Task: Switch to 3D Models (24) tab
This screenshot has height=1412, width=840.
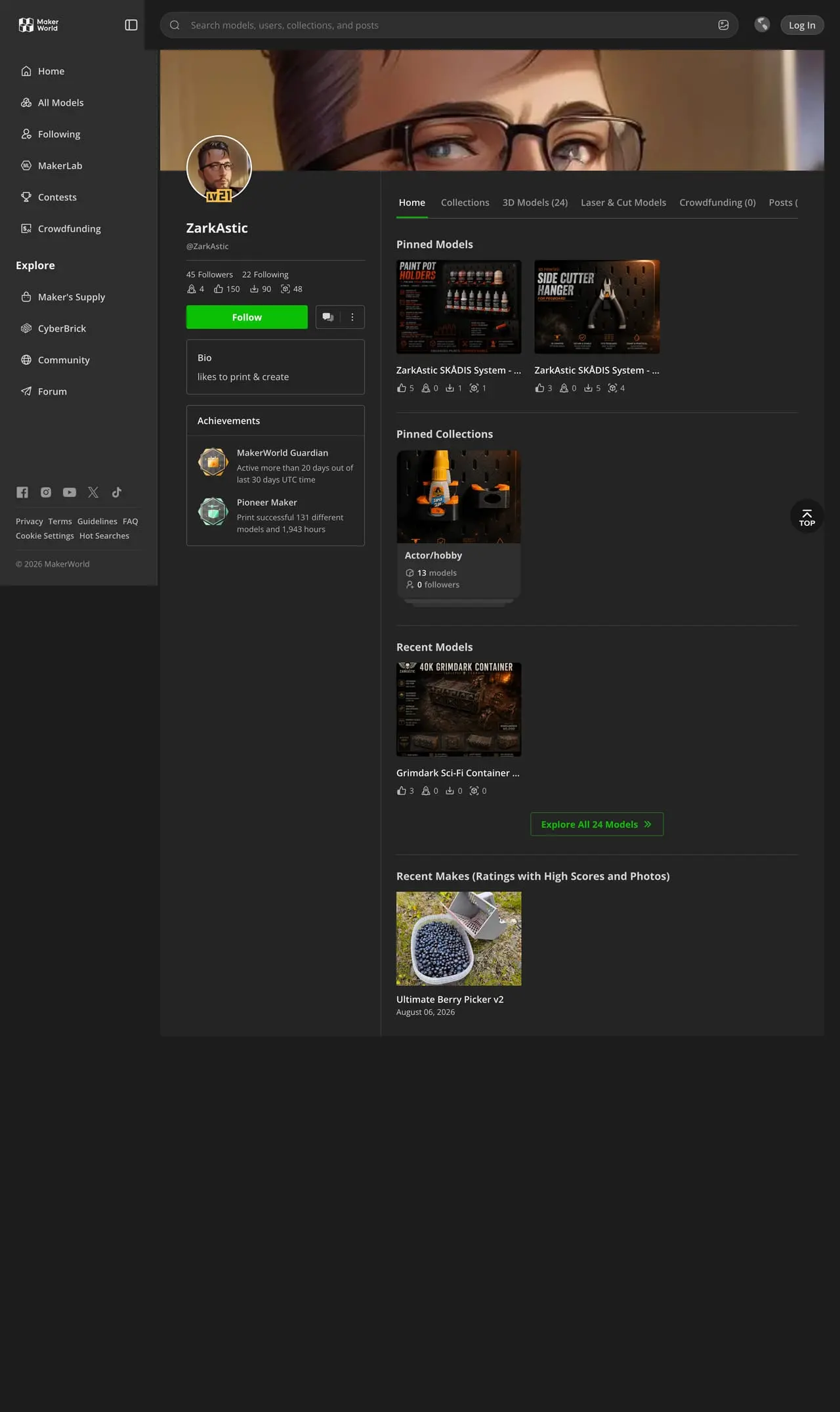Action: 535,202
